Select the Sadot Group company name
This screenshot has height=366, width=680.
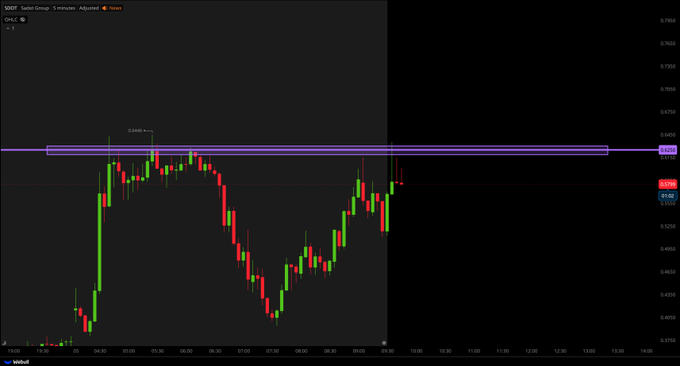coord(35,8)
